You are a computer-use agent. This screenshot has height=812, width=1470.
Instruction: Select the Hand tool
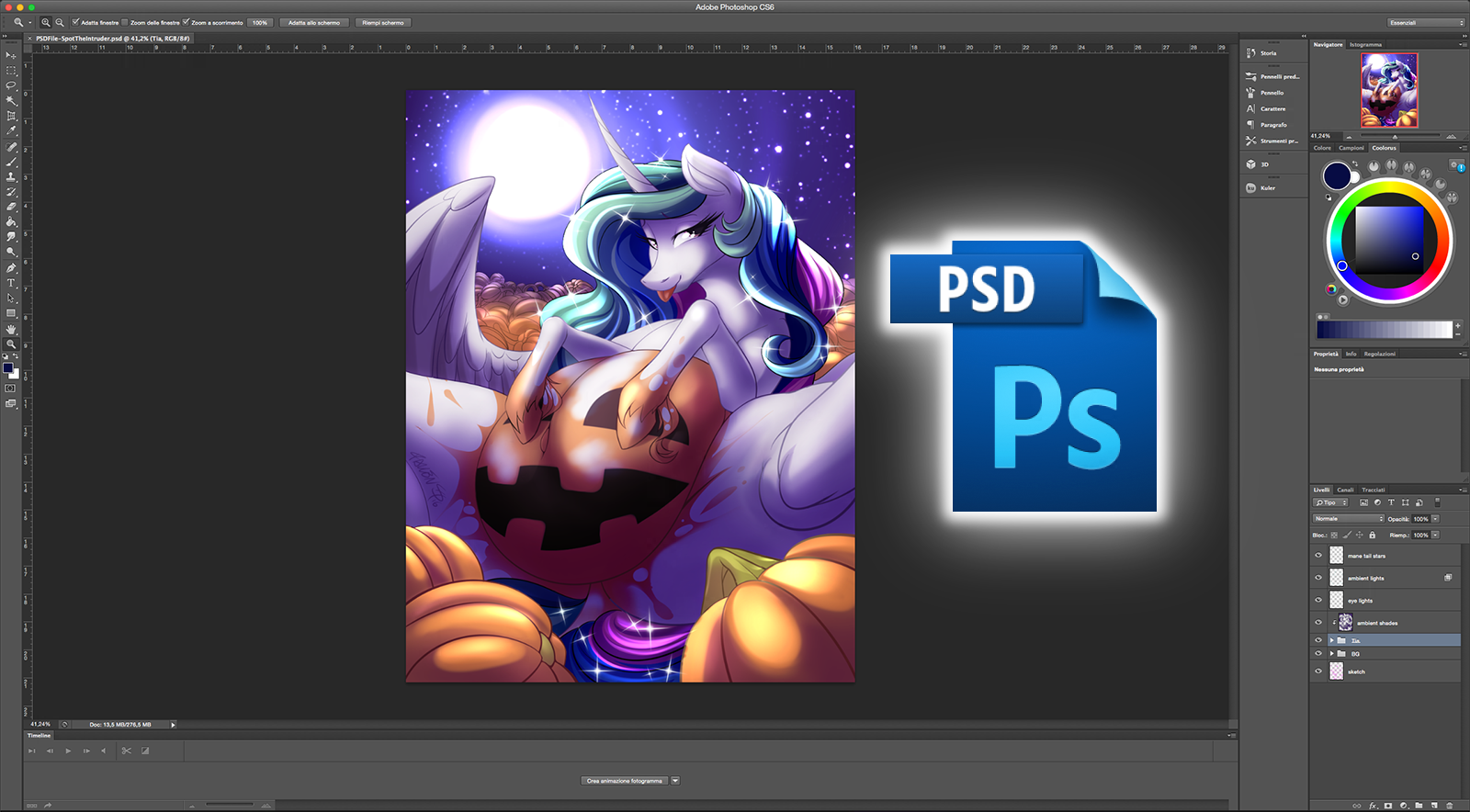pos(11,329)
